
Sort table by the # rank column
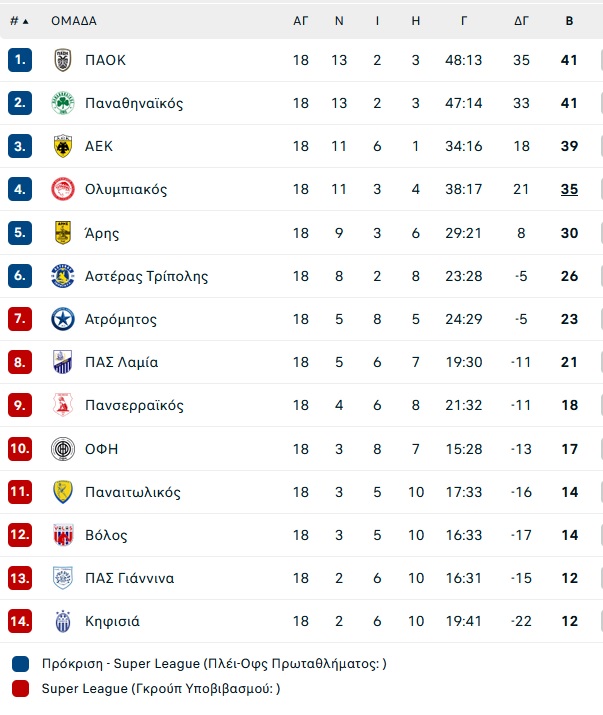[x=19, y=21]
